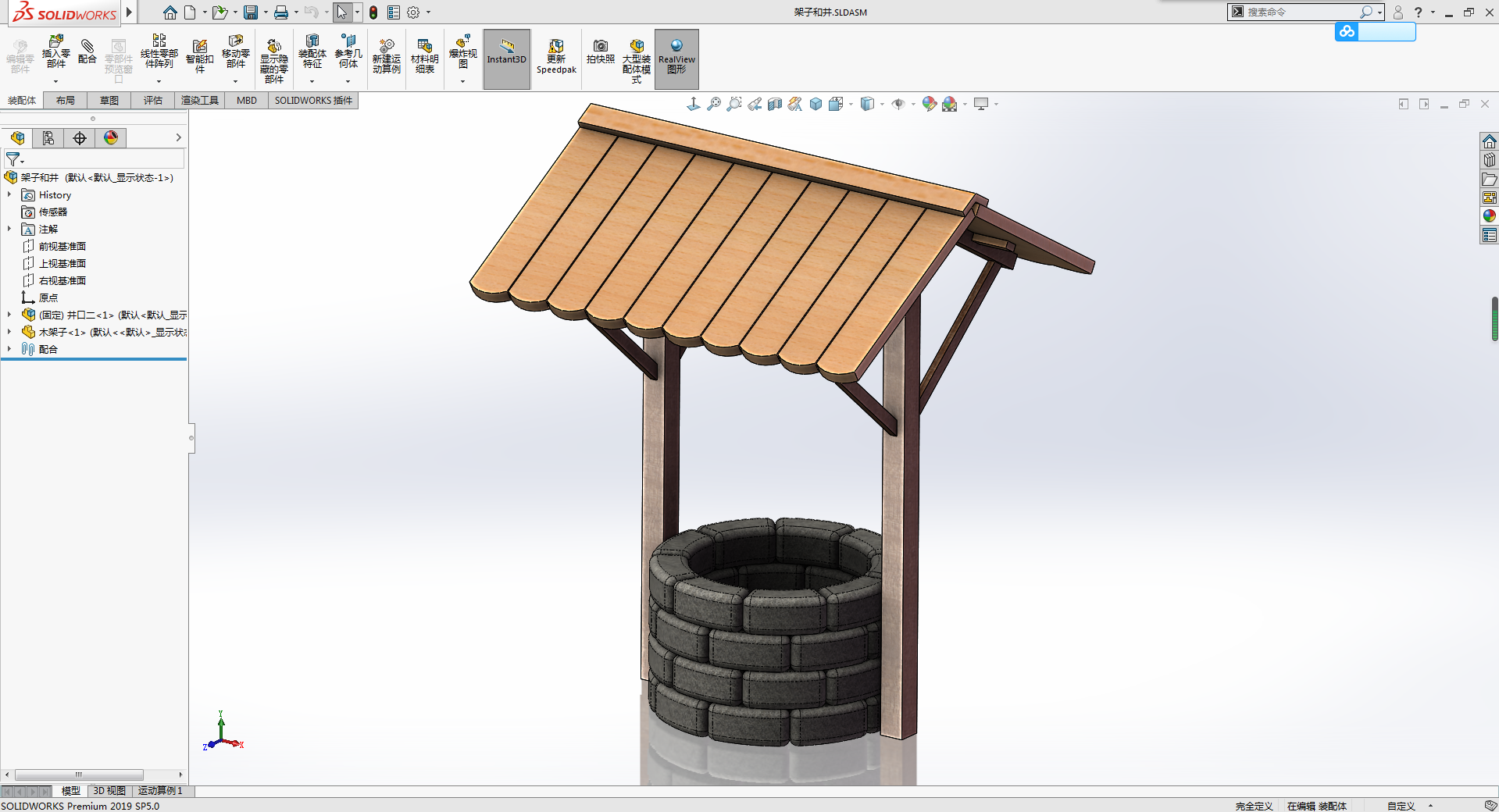Viewport: 1499px width, 812px height.
Task: Open the Help question mark button
Action: click(x=1419, y=12)
